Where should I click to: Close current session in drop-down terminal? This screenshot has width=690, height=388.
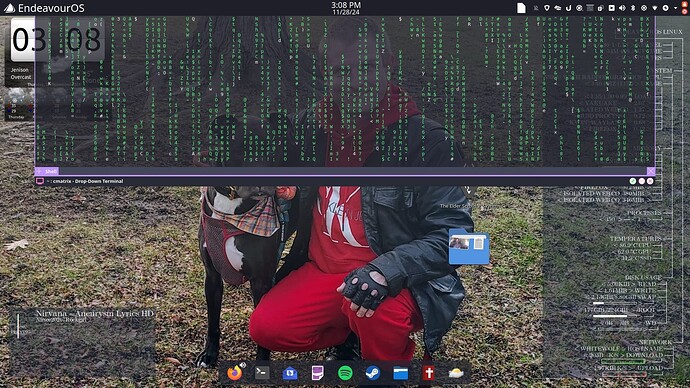651,171
